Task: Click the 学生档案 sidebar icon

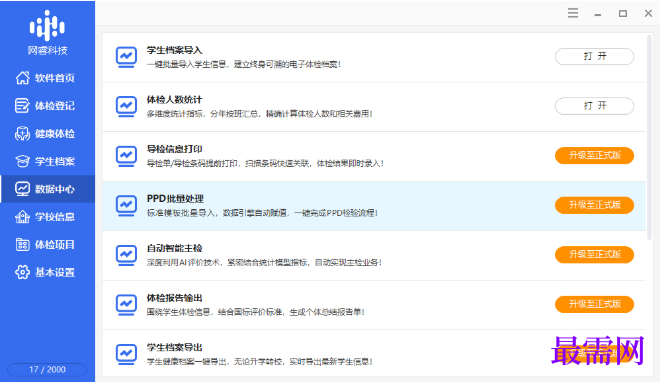Action: pyautogui.click(x=22, y=161)
